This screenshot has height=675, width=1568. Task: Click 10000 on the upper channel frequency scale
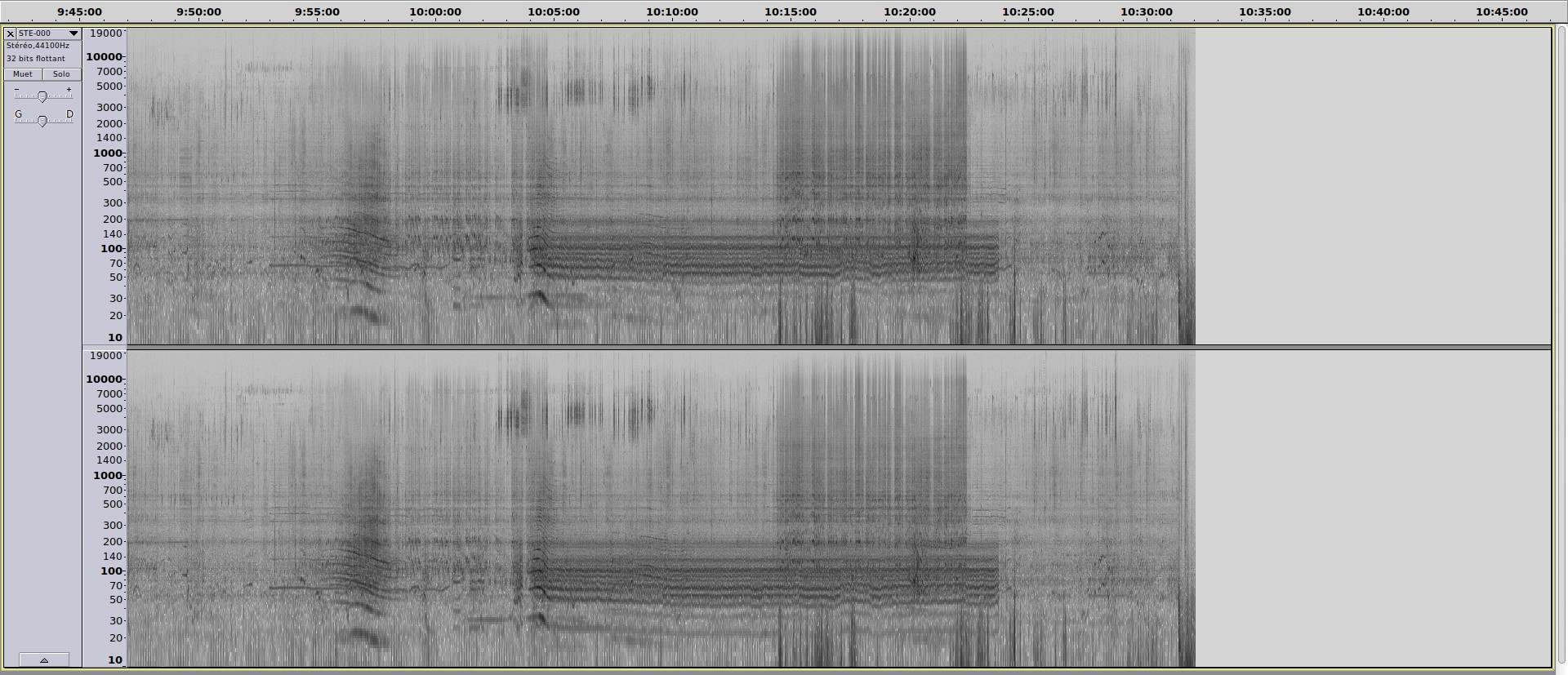click(105, 57)
